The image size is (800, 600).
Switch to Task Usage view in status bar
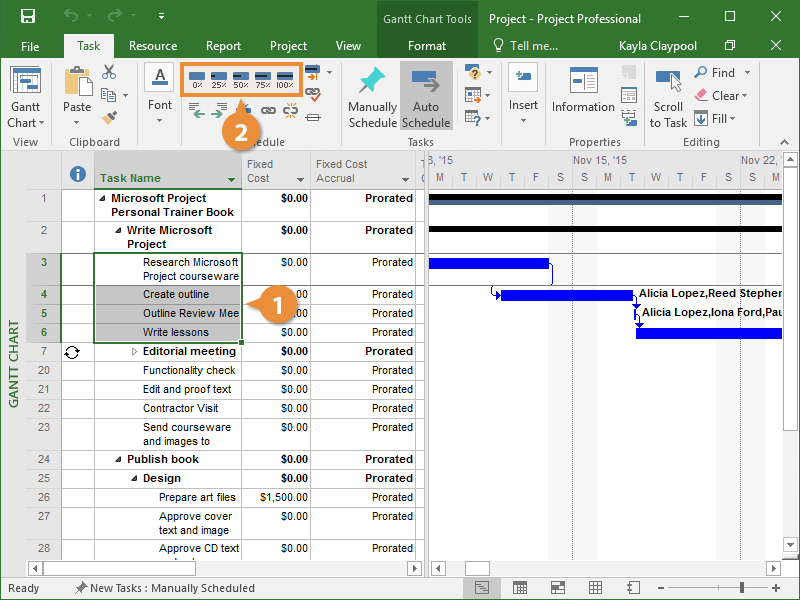[519, 588]
